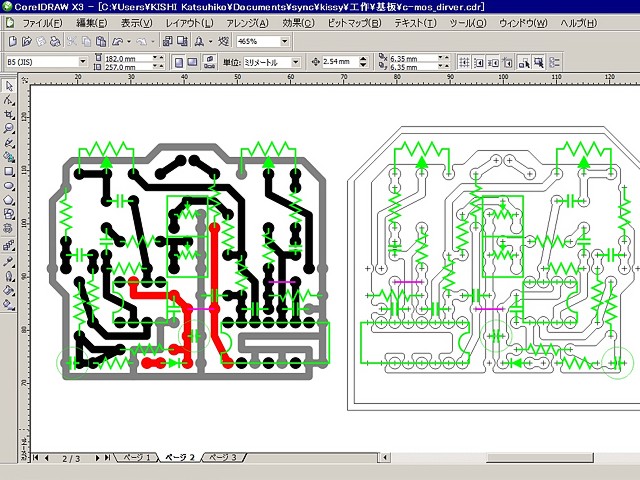Set page to Portrait orientation
Image resolution: width=640 pixels, height=480 pixels.
[x=179, y=62]
